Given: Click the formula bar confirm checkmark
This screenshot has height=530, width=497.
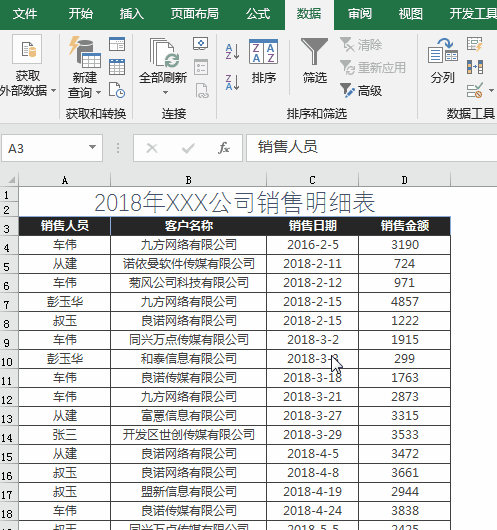Looking at the screenshot, I should 188,148.
